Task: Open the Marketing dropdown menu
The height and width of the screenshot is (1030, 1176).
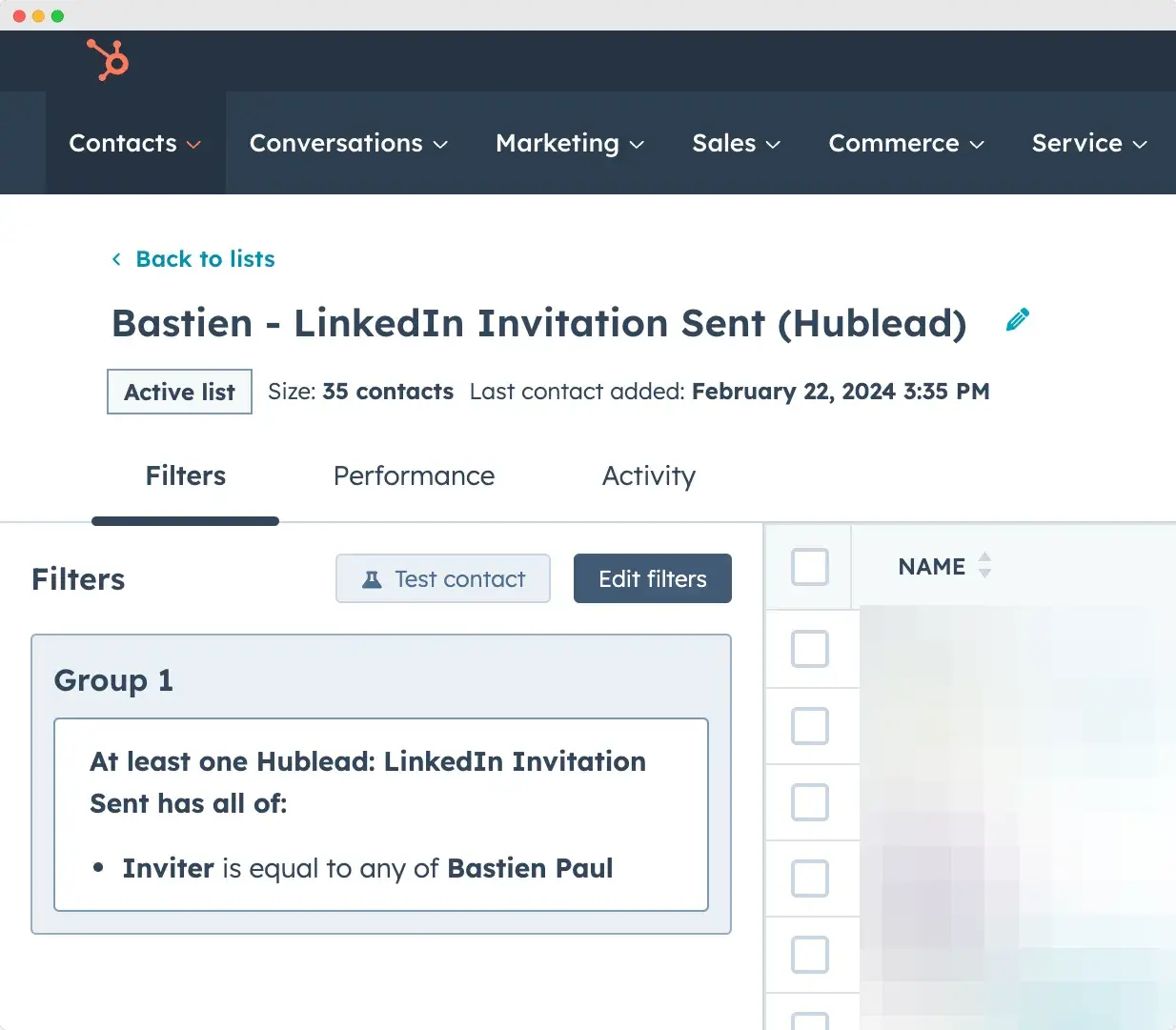Action: pos(570,143)
